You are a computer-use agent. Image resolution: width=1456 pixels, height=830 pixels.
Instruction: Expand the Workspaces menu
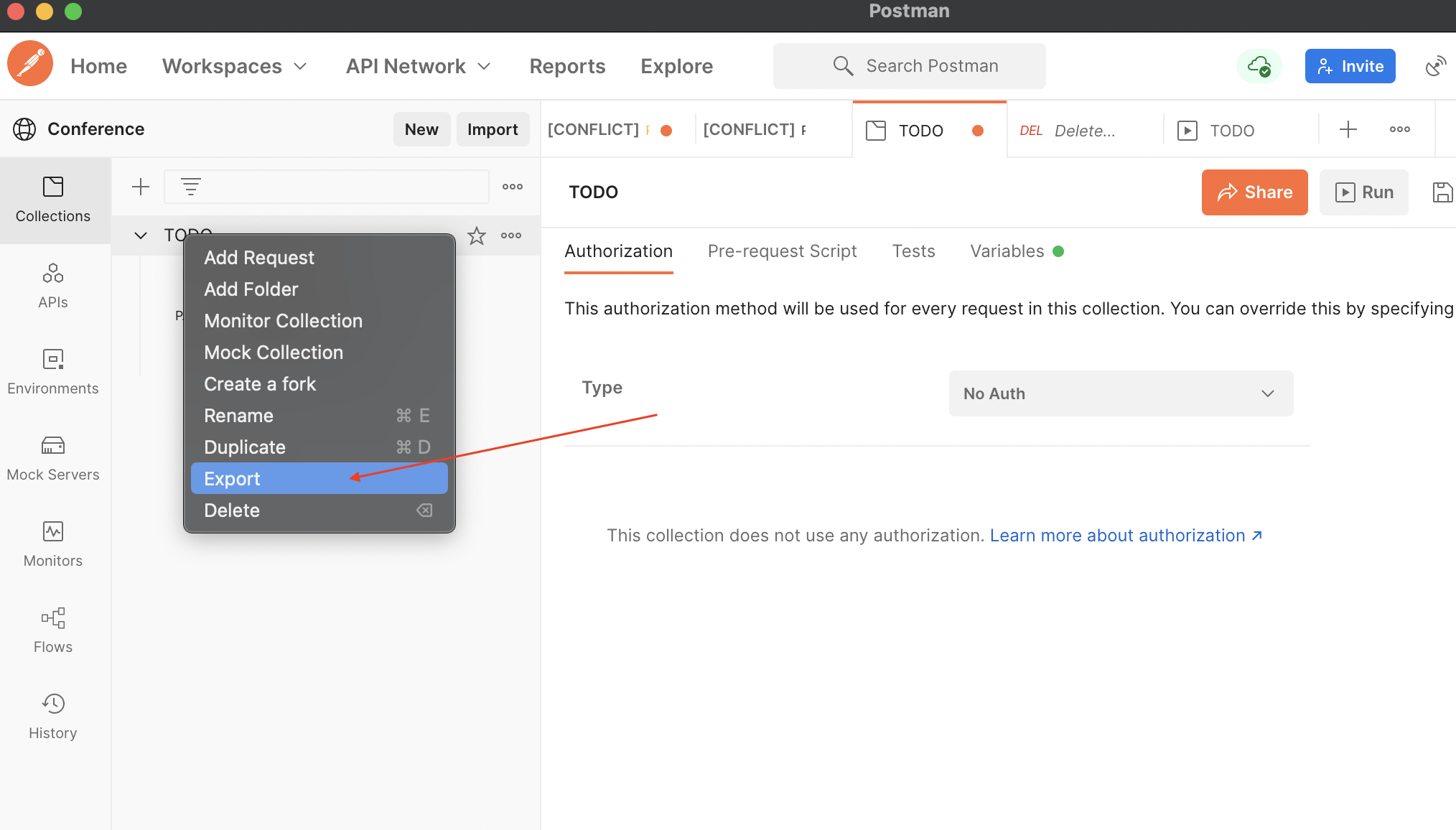(235, 66)
